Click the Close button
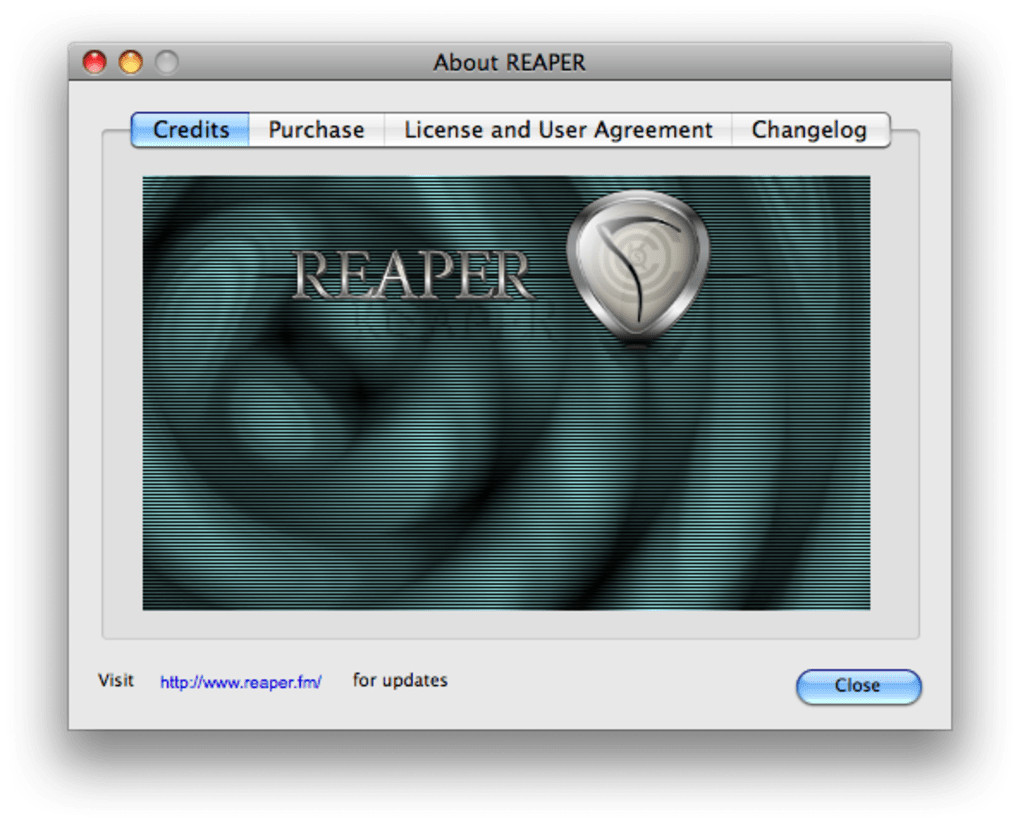 [x=858, y=686]
